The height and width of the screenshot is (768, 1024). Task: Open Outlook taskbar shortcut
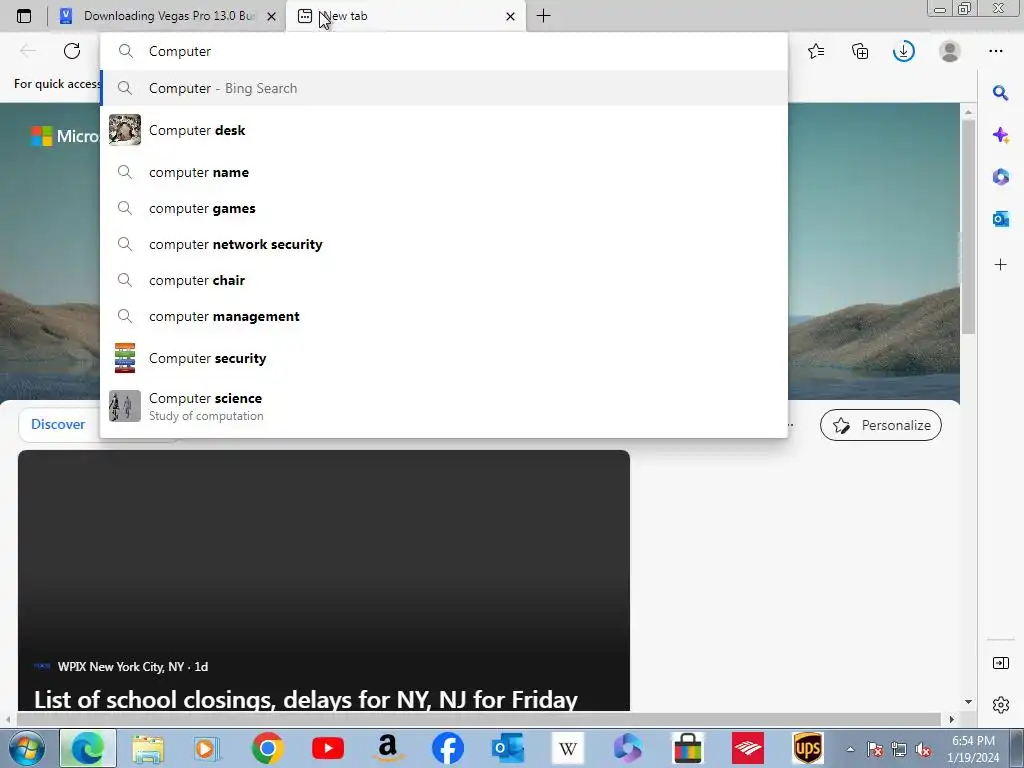pos(508,748)
